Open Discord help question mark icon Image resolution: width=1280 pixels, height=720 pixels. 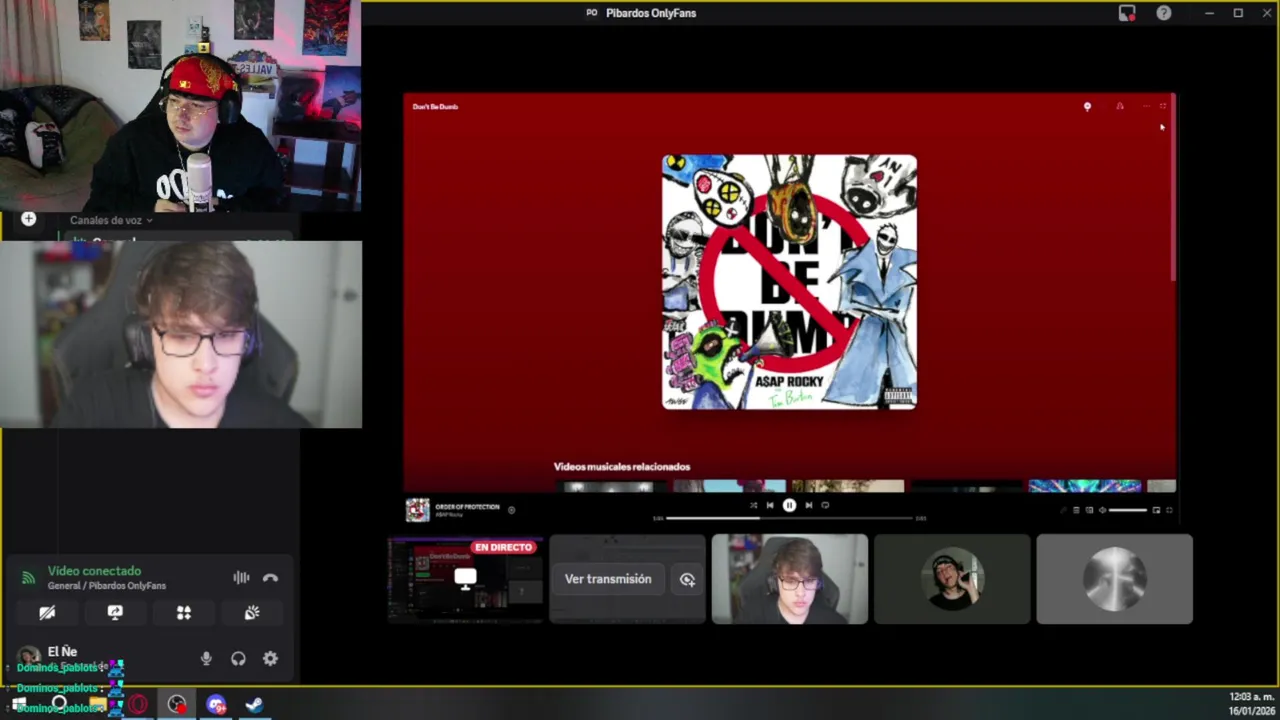tap(1164, 13)
